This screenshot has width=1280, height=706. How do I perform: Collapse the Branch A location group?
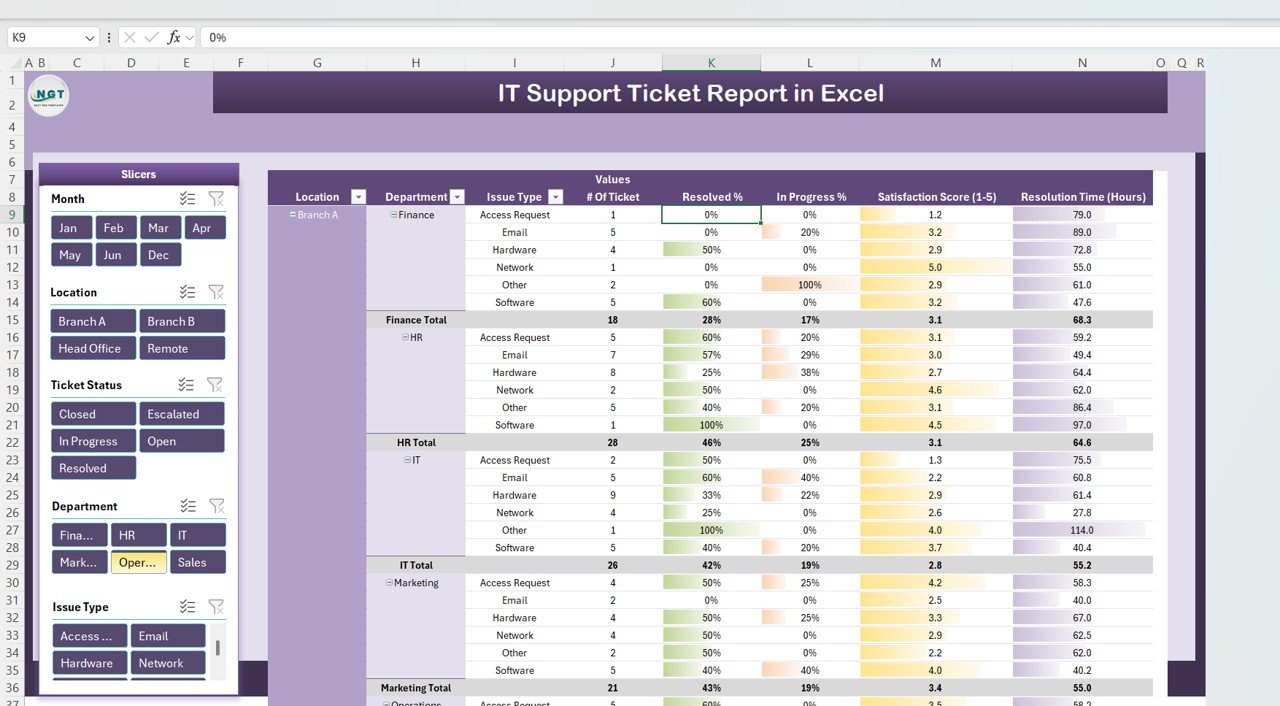(293, 215)
